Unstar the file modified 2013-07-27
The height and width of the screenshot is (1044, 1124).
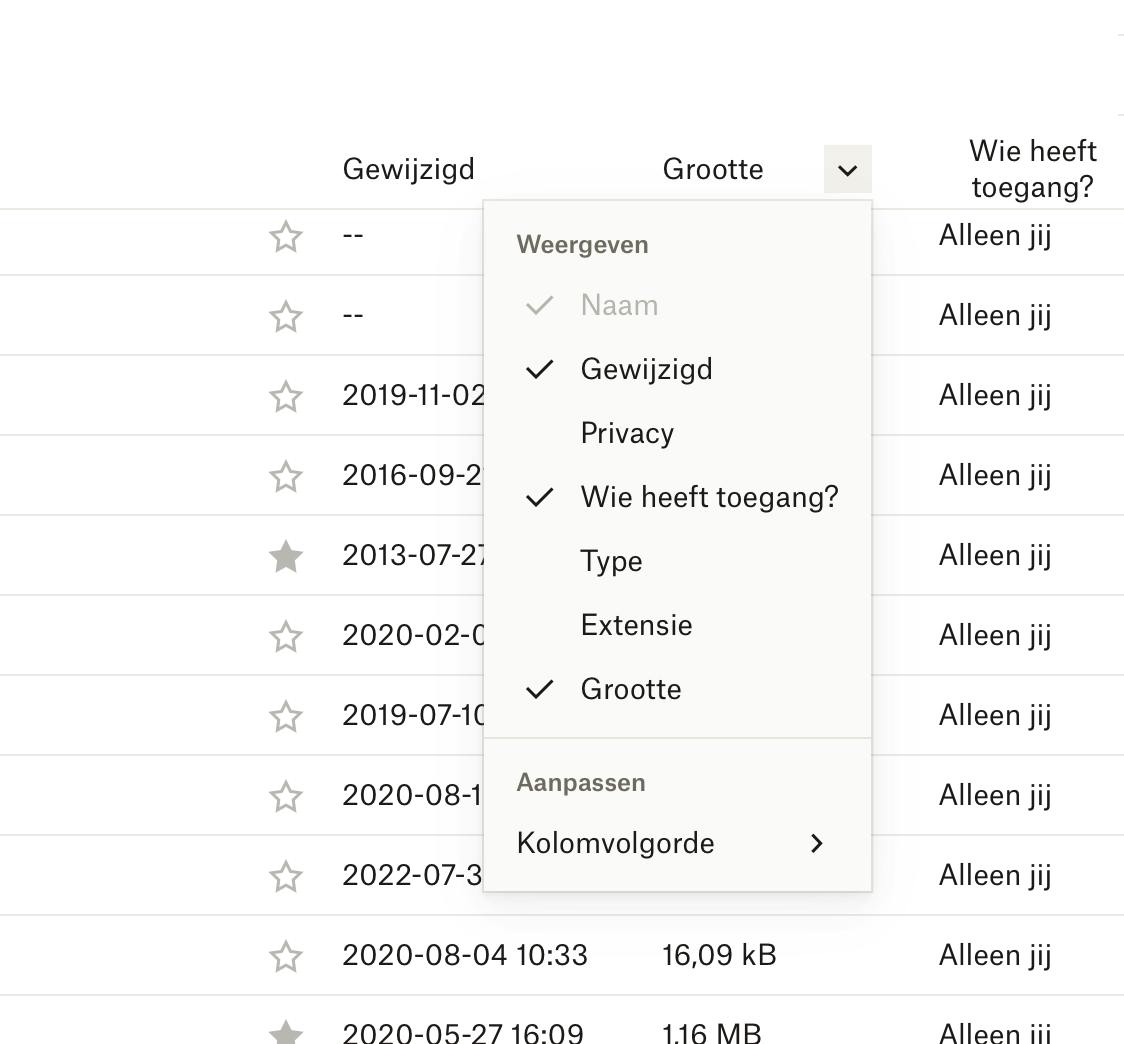pyautogui.click(x=286, y=556)
